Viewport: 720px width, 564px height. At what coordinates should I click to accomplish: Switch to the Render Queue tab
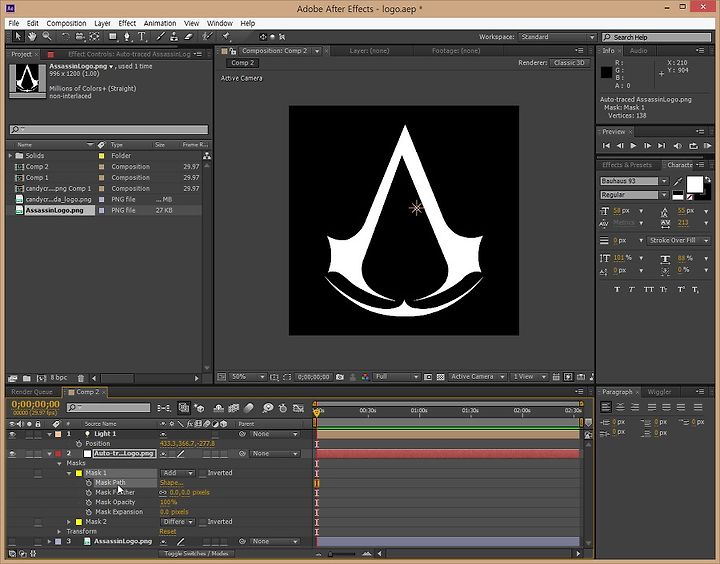click(32, 392)
